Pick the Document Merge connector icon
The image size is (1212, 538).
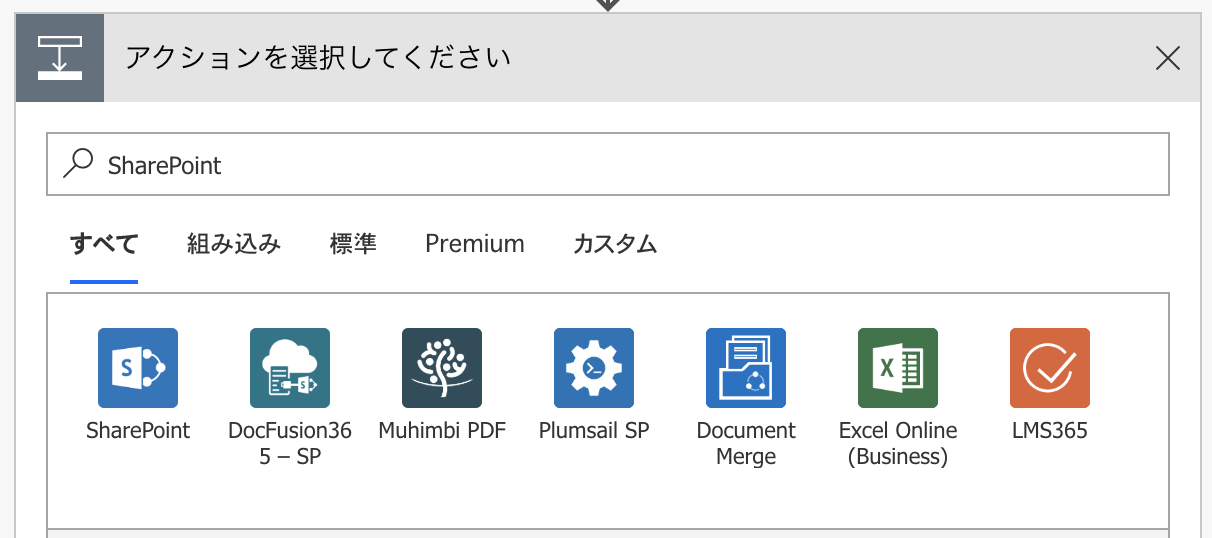pos(746,368)
